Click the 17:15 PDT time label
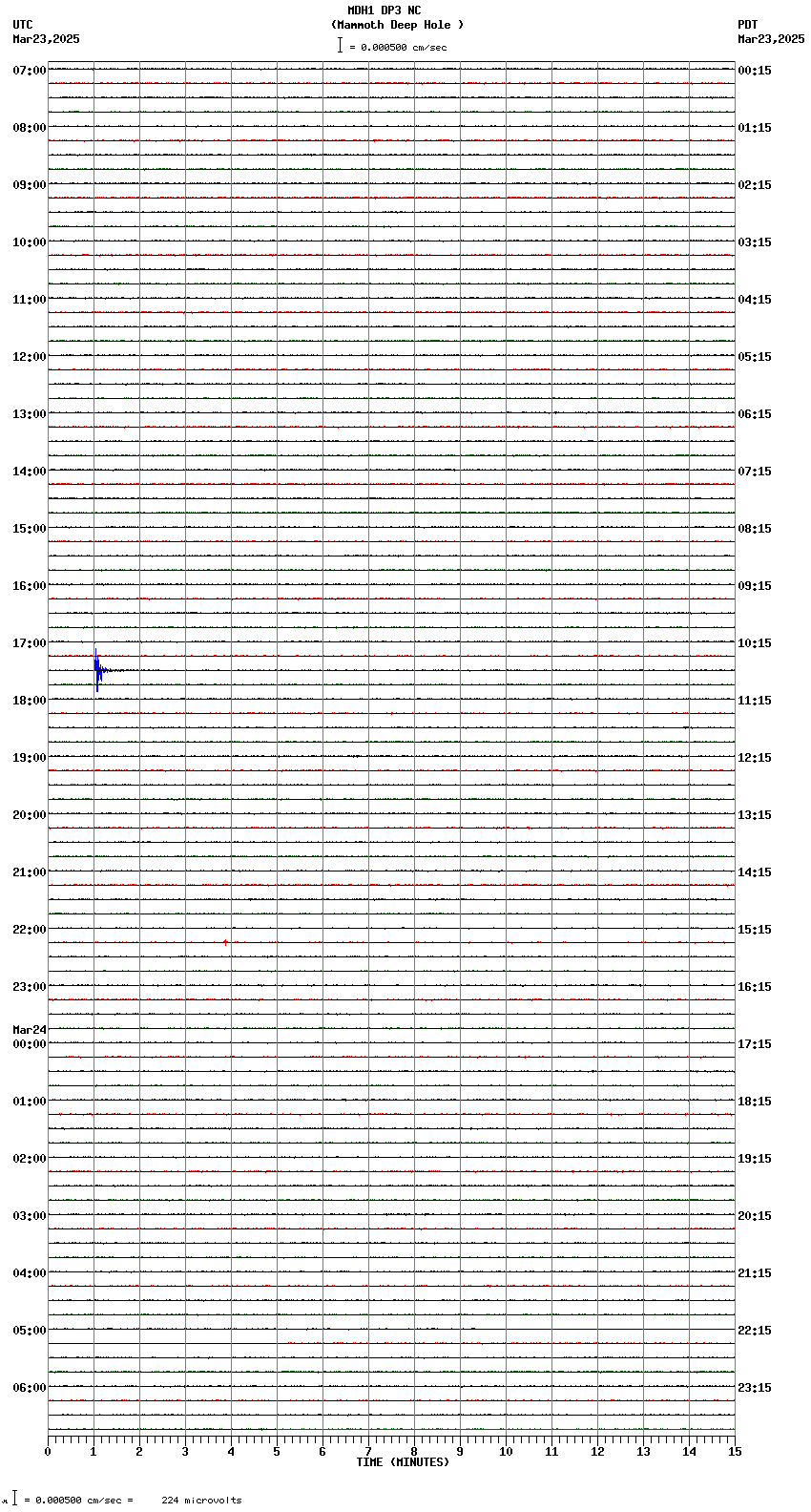The width and height of the screenshot is (811, 1512). pyautogui.click(x=755, y=1044)
